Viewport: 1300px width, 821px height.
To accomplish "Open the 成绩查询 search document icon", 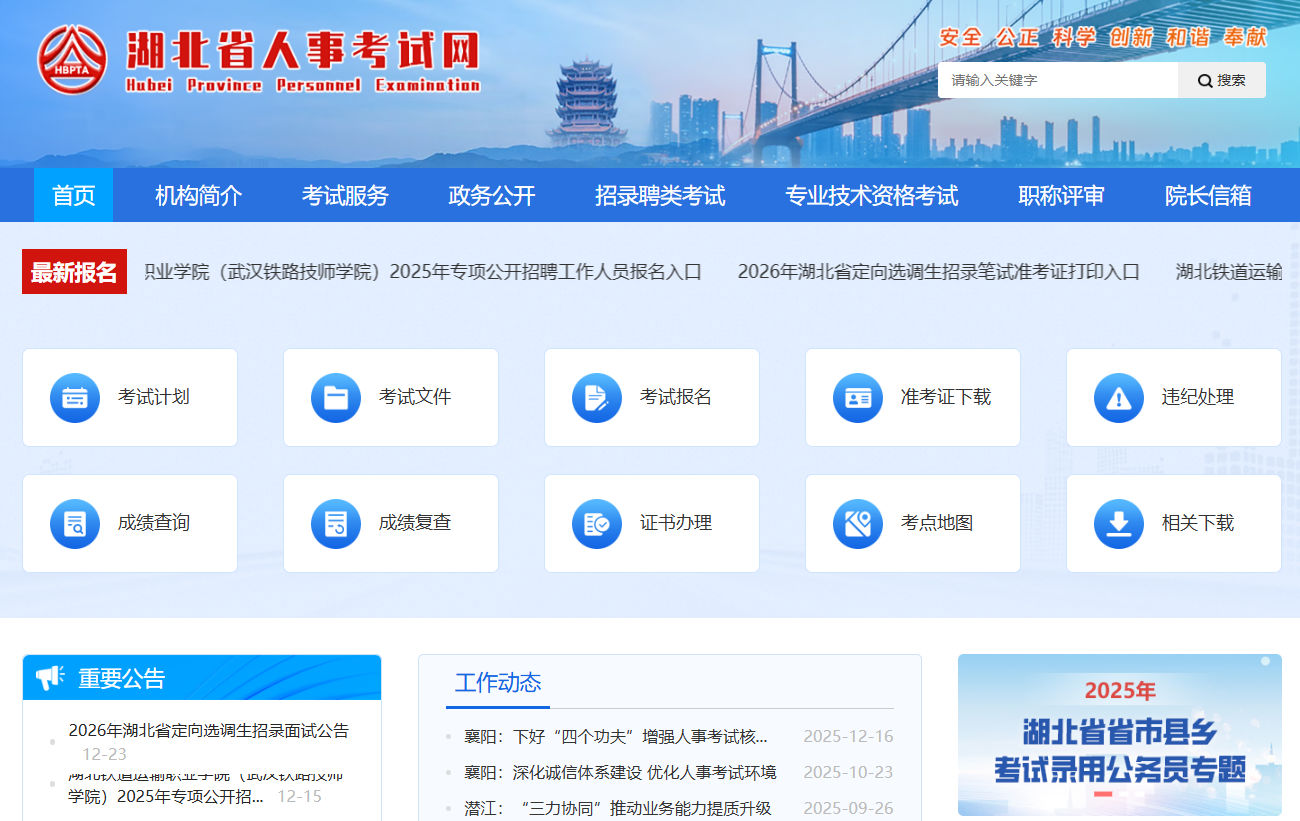I will click(75, 524).
